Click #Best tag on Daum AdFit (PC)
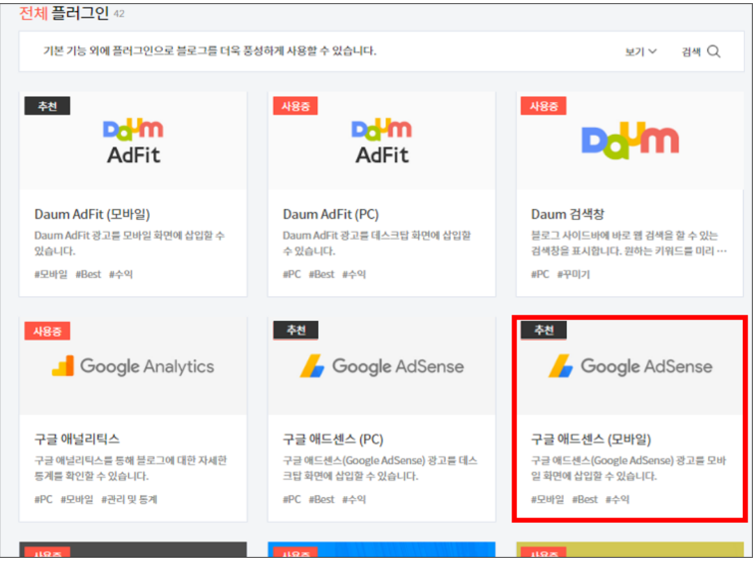 (322, 274)
